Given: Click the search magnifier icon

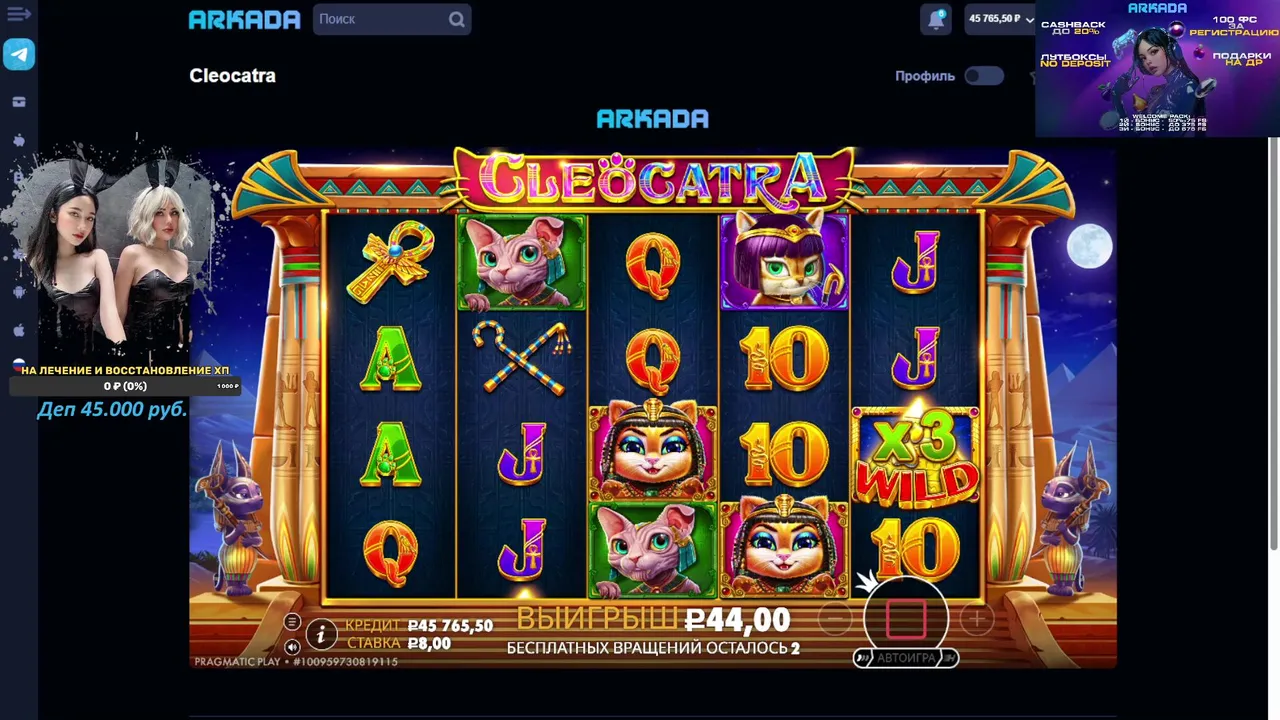Looking at the screenshot, I should (x=457, y=19).
